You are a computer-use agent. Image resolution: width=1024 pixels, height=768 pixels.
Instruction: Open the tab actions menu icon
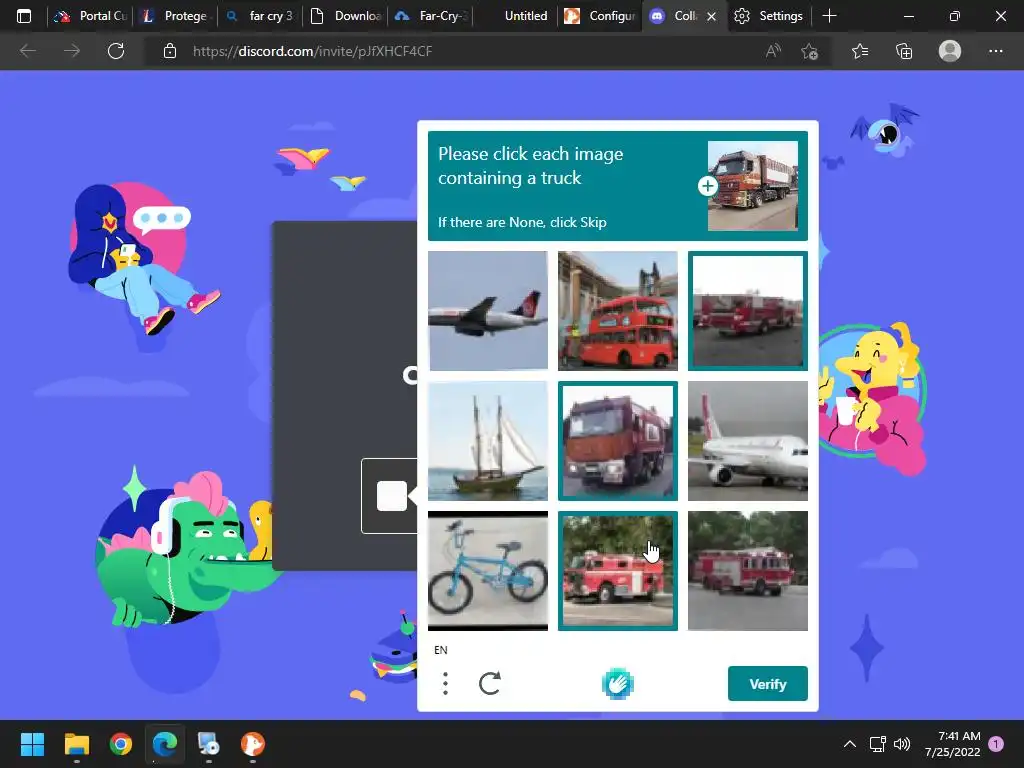click(24, 16)
